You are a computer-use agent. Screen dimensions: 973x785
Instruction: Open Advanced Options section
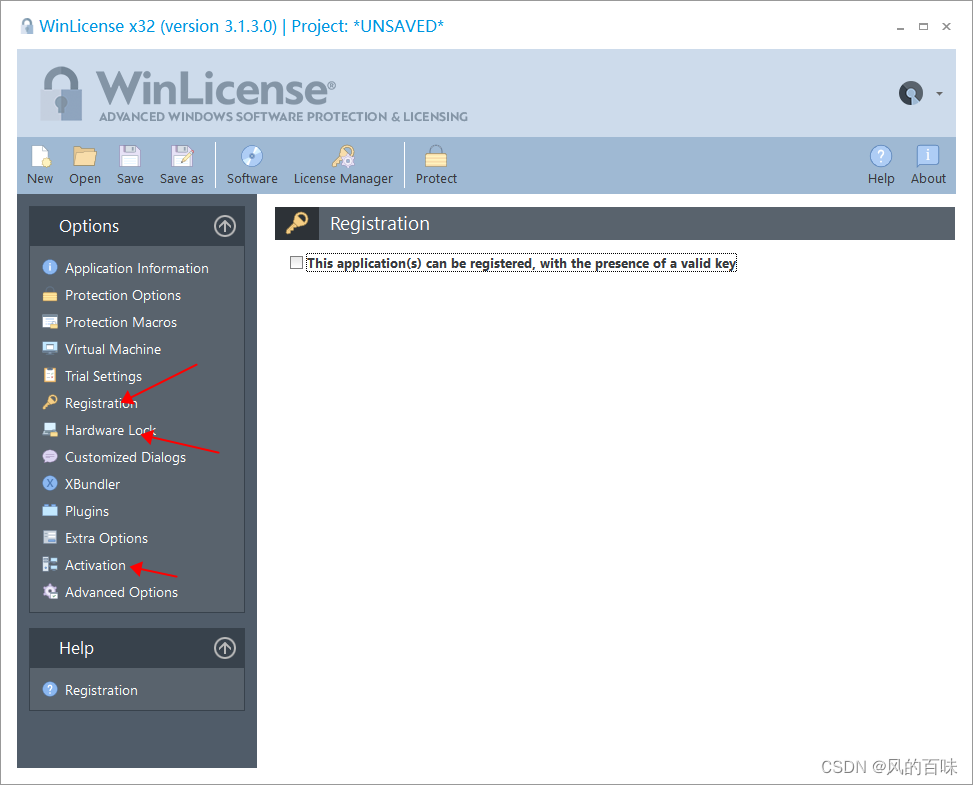coord(121,592)
